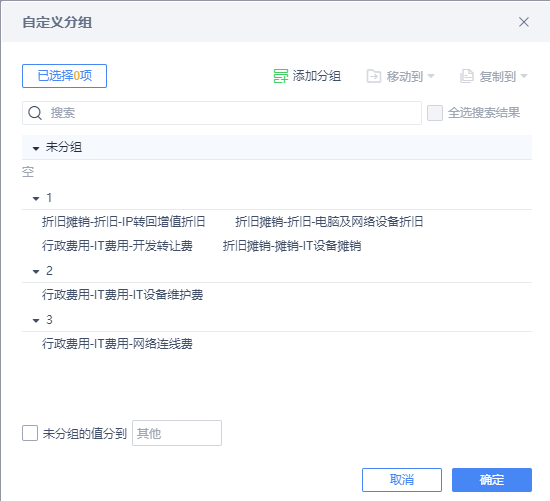Collapse the 未分组 section
Image resolution: width=550 pixels, height=501 pixels.
[36, 148]
